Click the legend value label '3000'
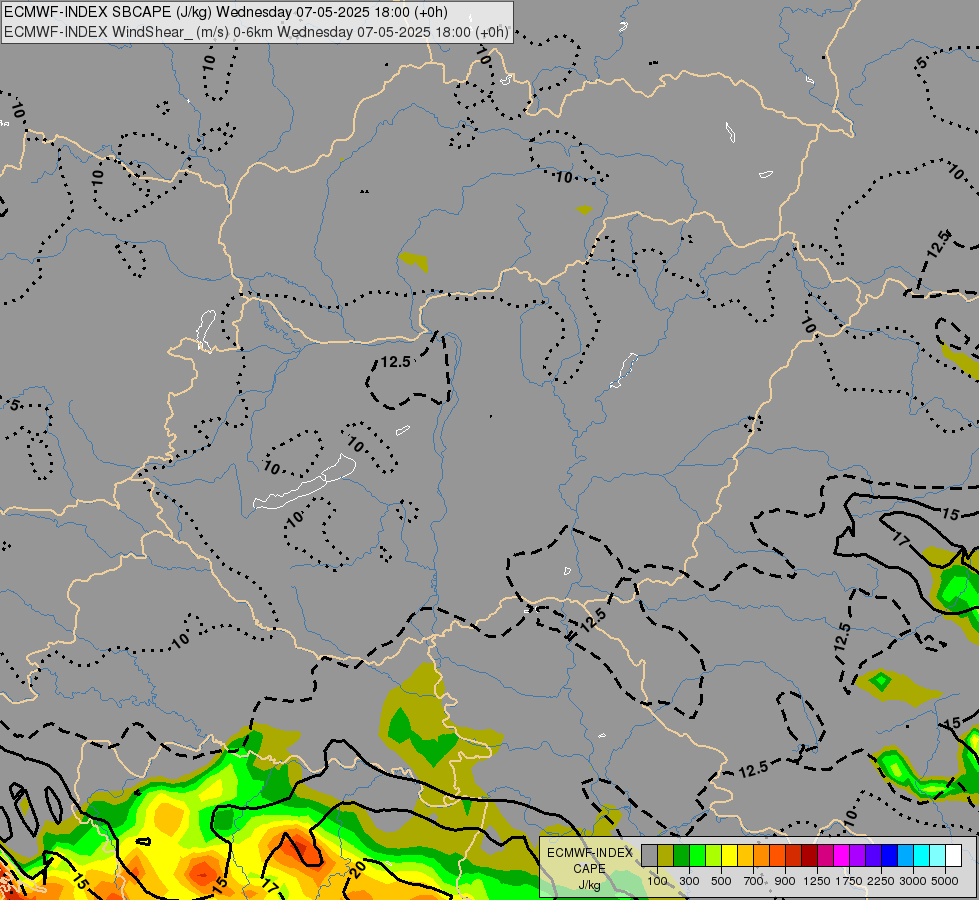Screen dimensions: 979x900 [x=913, y=881]
